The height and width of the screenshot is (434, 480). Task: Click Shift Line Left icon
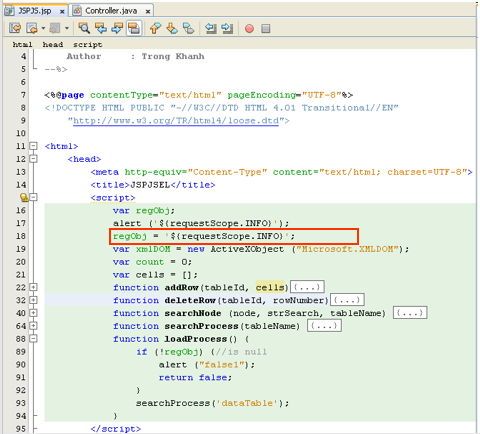click(211, 28)
